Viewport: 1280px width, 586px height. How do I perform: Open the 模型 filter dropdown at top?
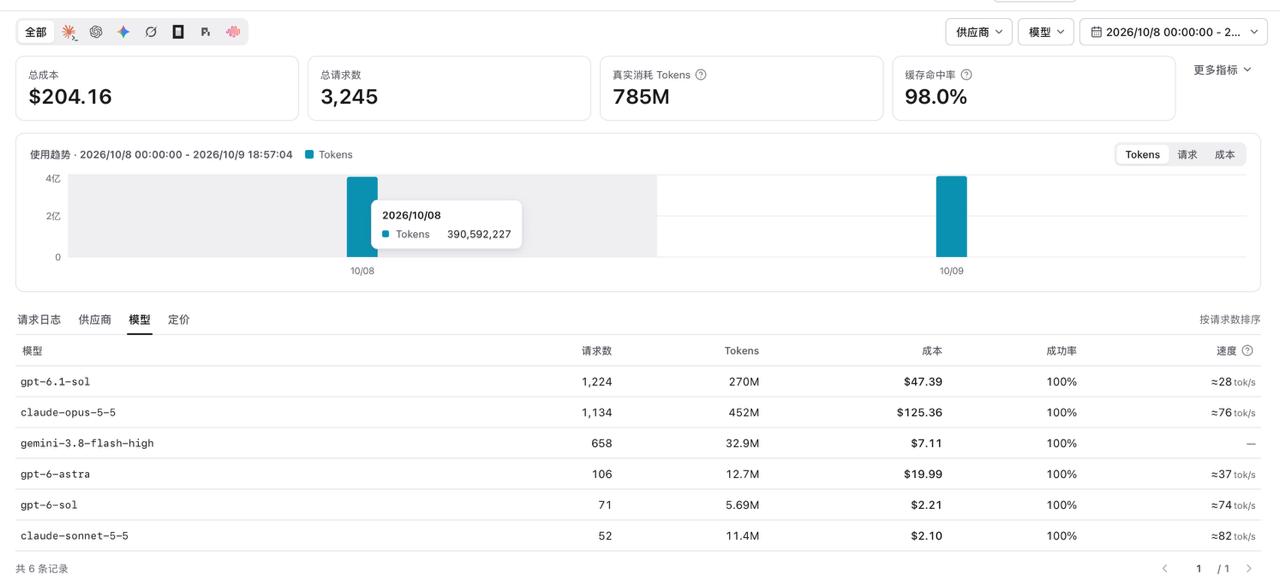(1046, 32)
